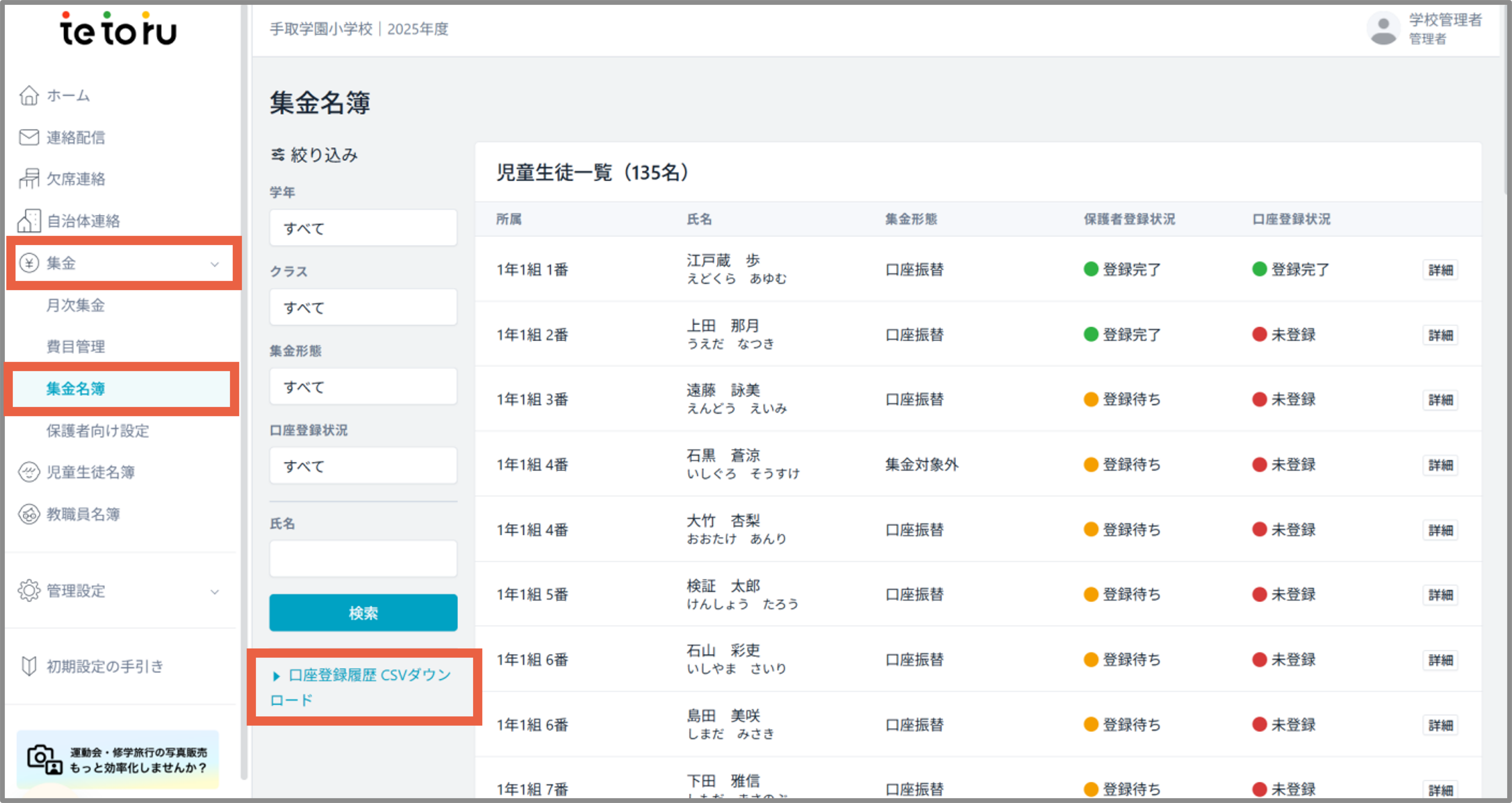Click the 集金形態 column header

pos(911,219)
